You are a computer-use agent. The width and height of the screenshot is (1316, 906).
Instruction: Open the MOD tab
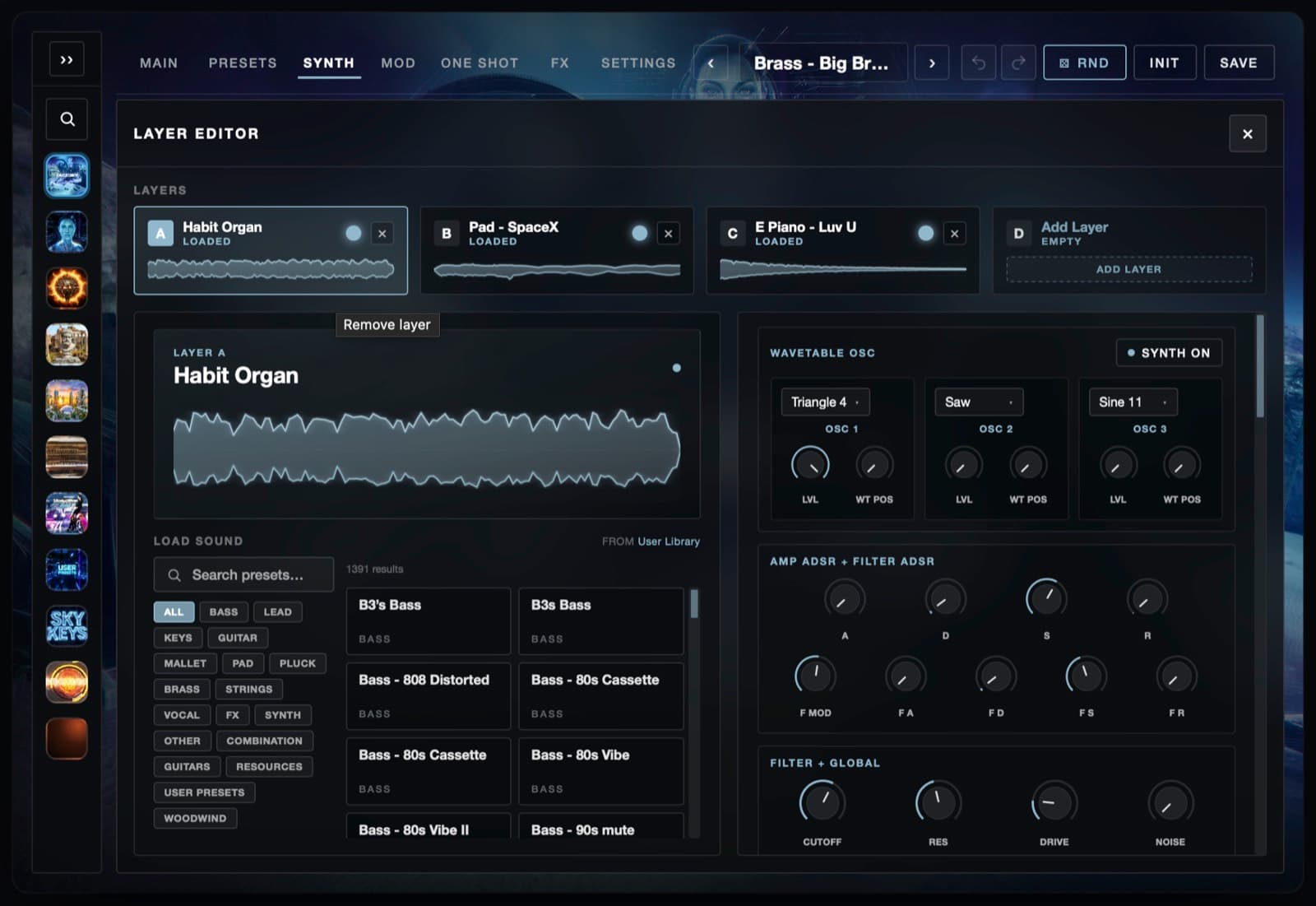[398, 63]
